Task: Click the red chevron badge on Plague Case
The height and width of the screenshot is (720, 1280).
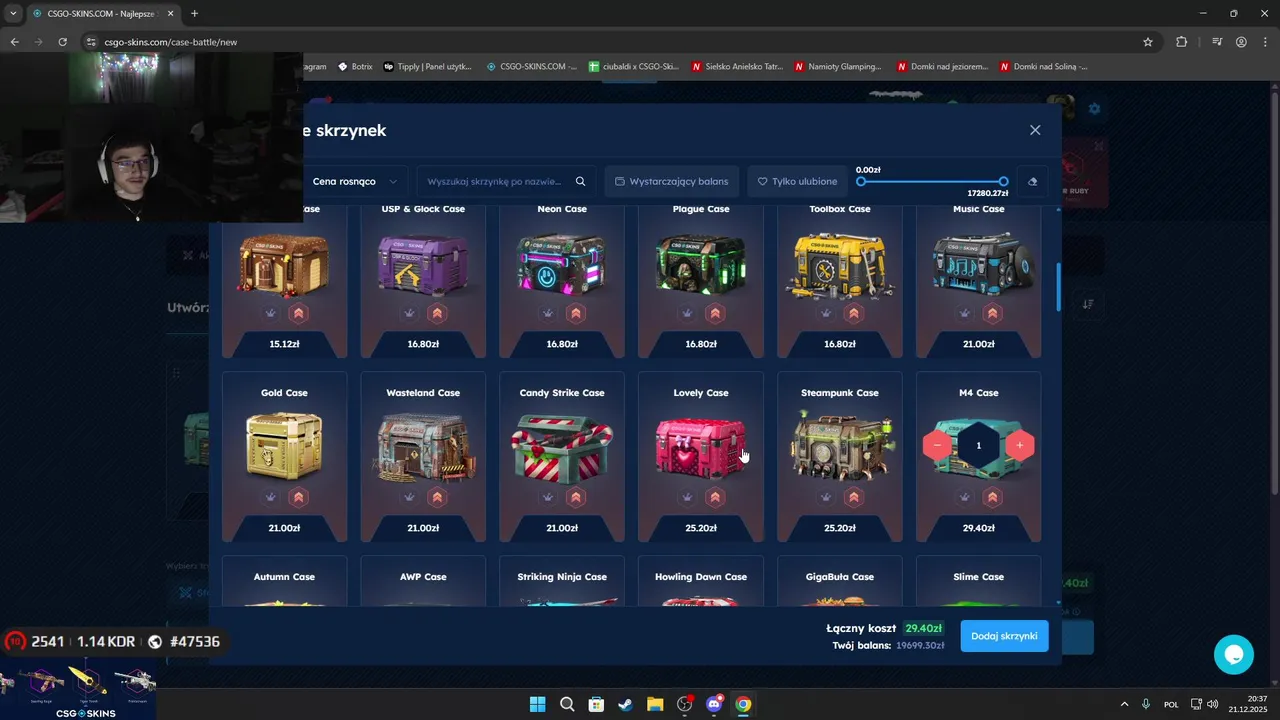Action: 715,313
